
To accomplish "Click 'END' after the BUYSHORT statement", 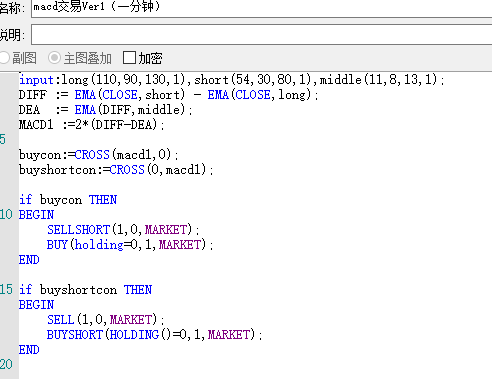I will pyautogui.click(x=29, y=350).
